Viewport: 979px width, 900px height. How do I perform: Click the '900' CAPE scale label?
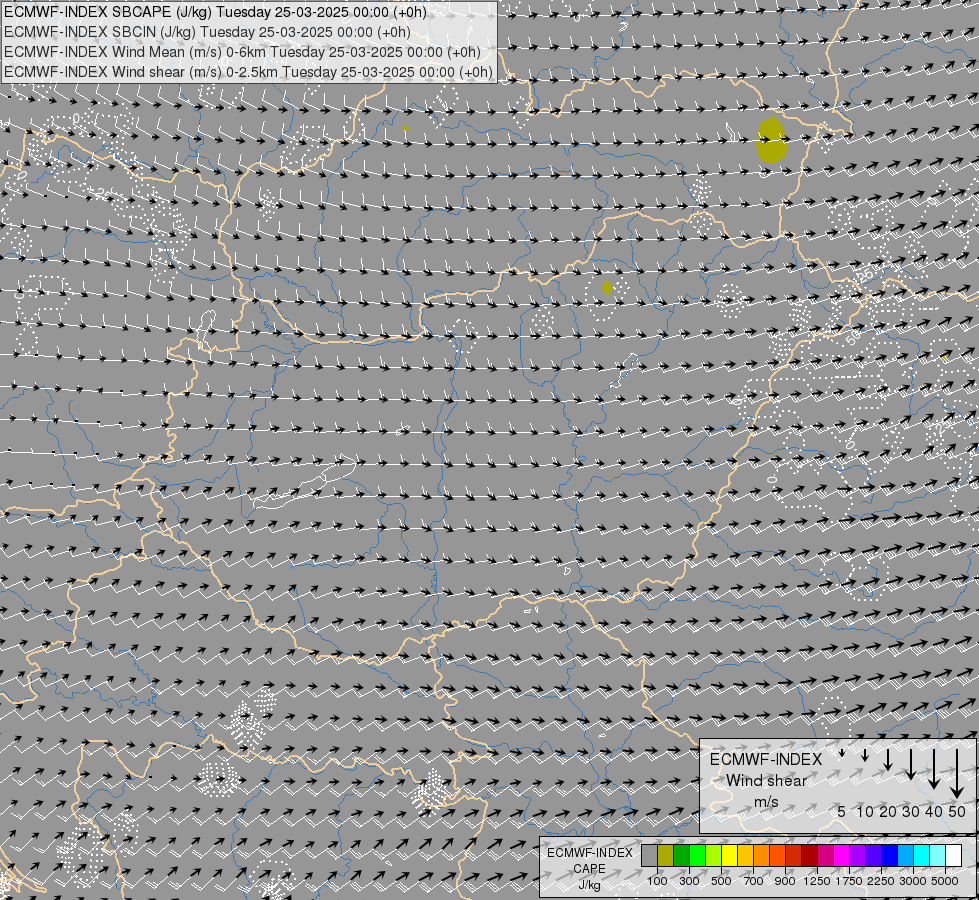(785, 881)
